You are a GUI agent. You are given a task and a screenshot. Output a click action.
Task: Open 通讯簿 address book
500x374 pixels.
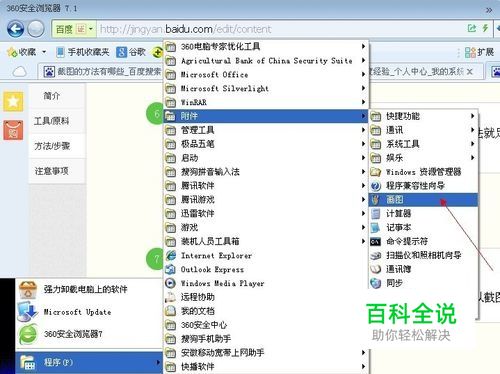pyautogui.click(x=423, y=269)
